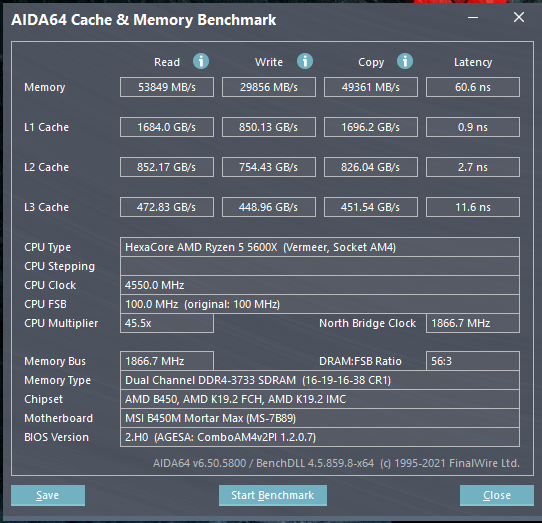
Task: Select Memory read value 53849 MB/s
Action: click(x=167, y=87)
